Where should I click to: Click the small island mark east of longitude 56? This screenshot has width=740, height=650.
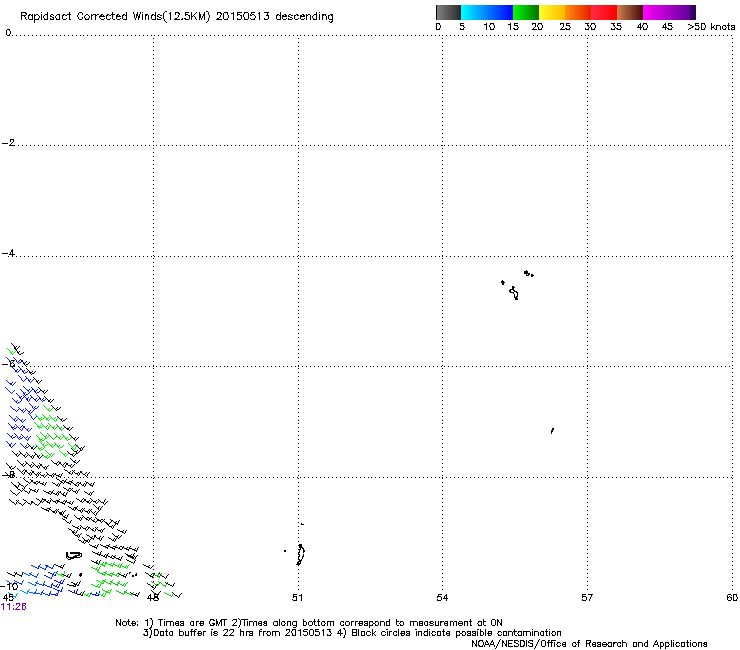pyautogui.click(x=552, y=431)
